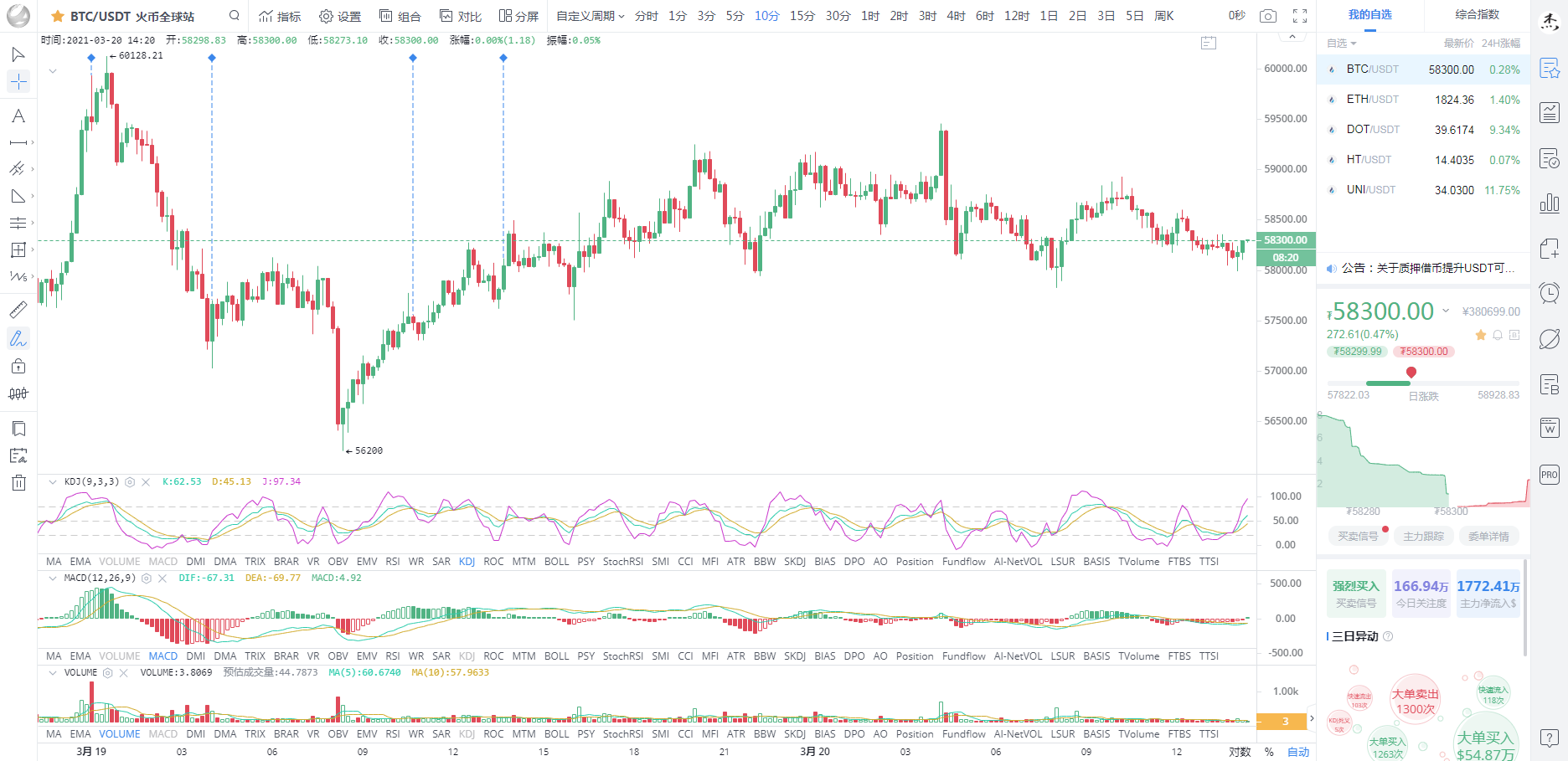Click the daily range slider marker

pyautogui.click(x=1411, y=372)
